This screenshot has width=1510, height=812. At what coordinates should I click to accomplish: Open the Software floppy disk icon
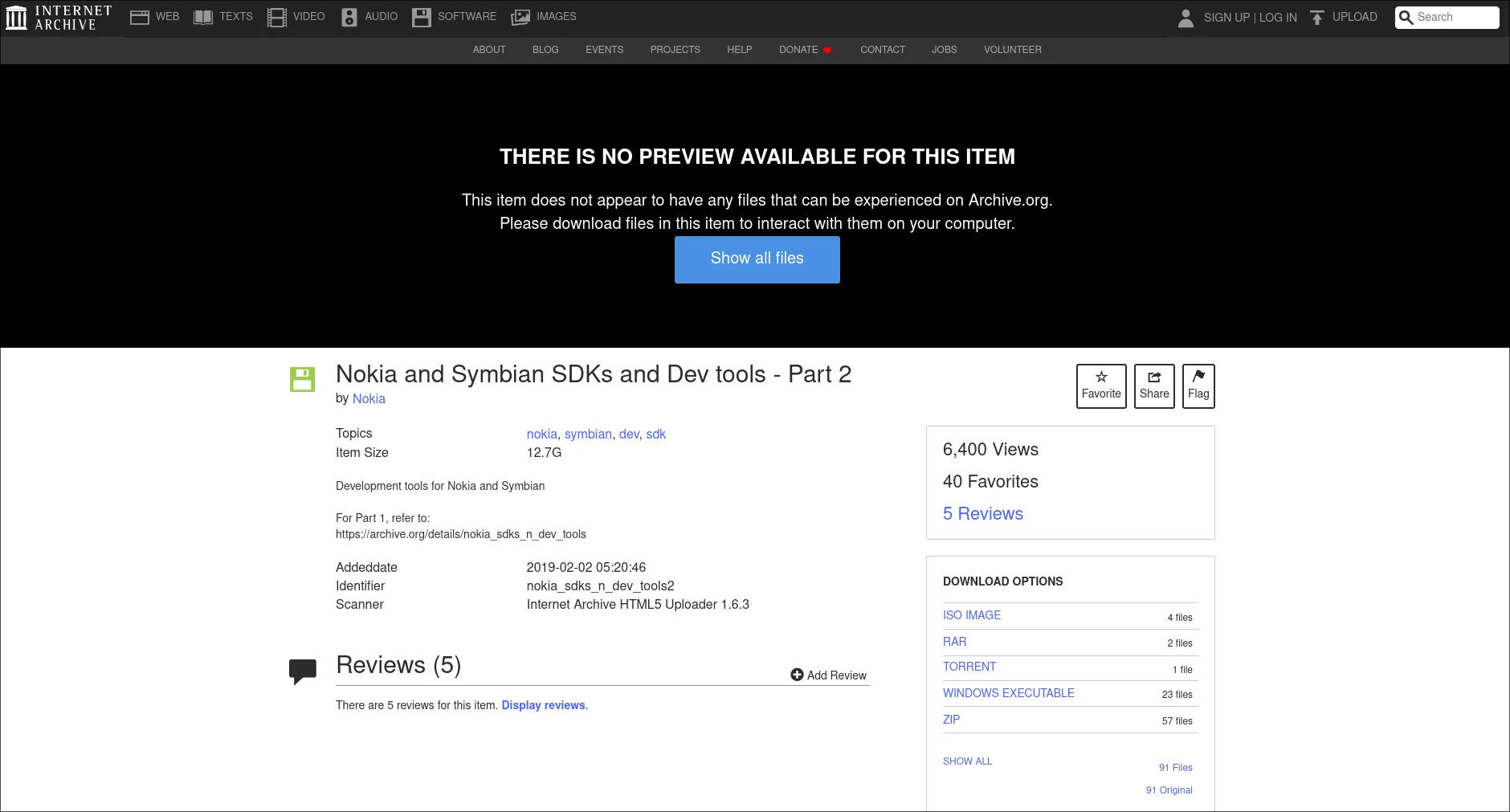point(422,17)
